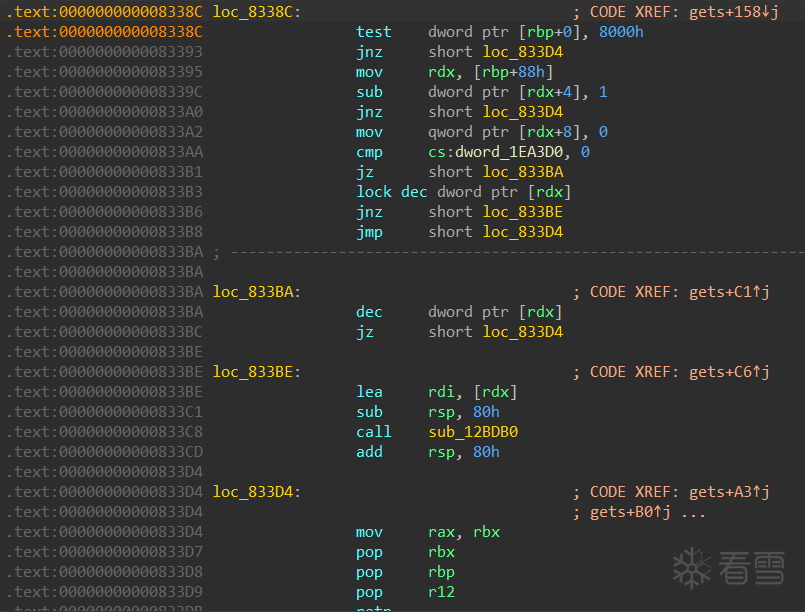The height and width of the screenshot is (612, 805).
Task: Select qword ptr [rdx+8] operand
Action: pos(505,132)
